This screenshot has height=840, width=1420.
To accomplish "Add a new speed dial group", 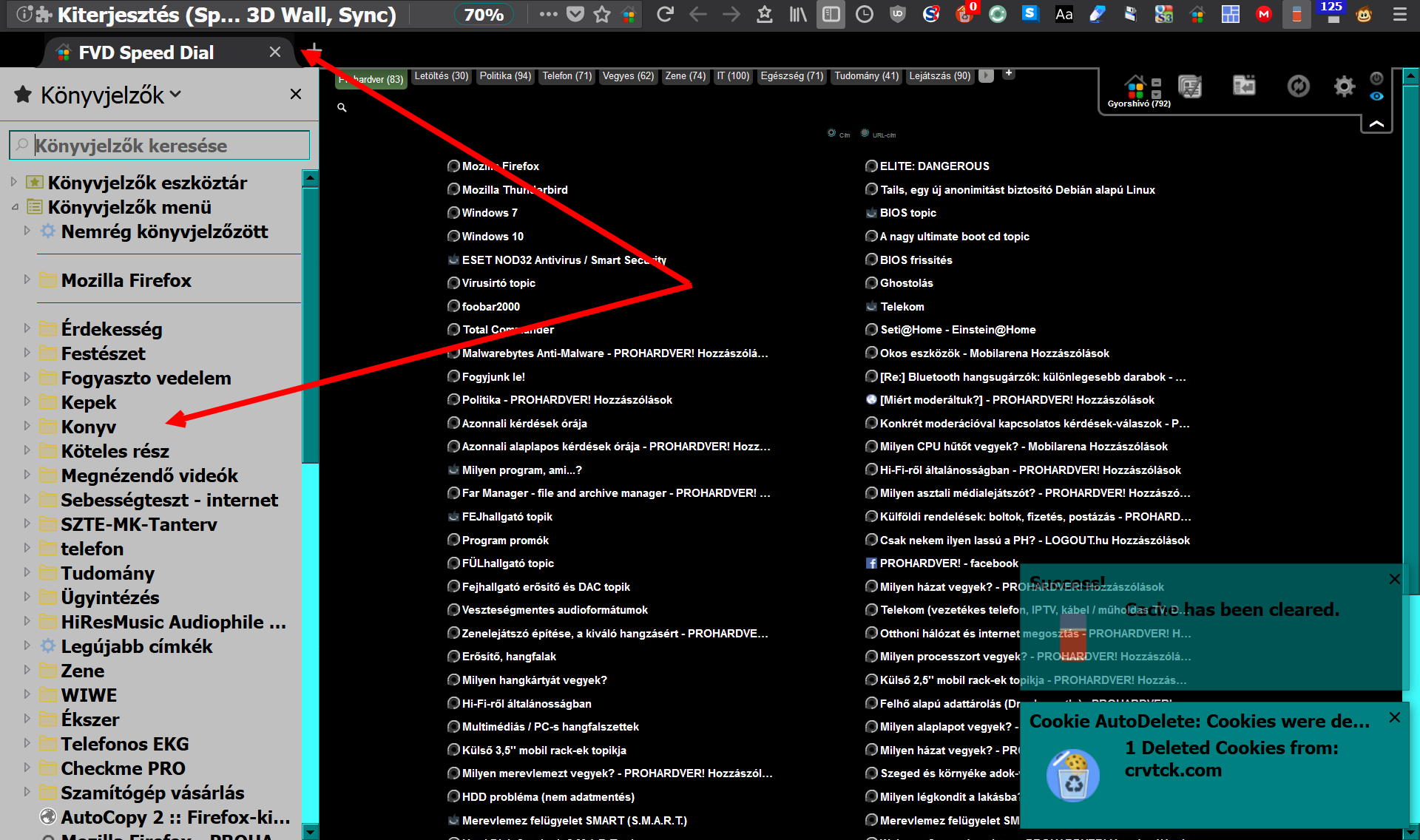I will pos(1008,73).
